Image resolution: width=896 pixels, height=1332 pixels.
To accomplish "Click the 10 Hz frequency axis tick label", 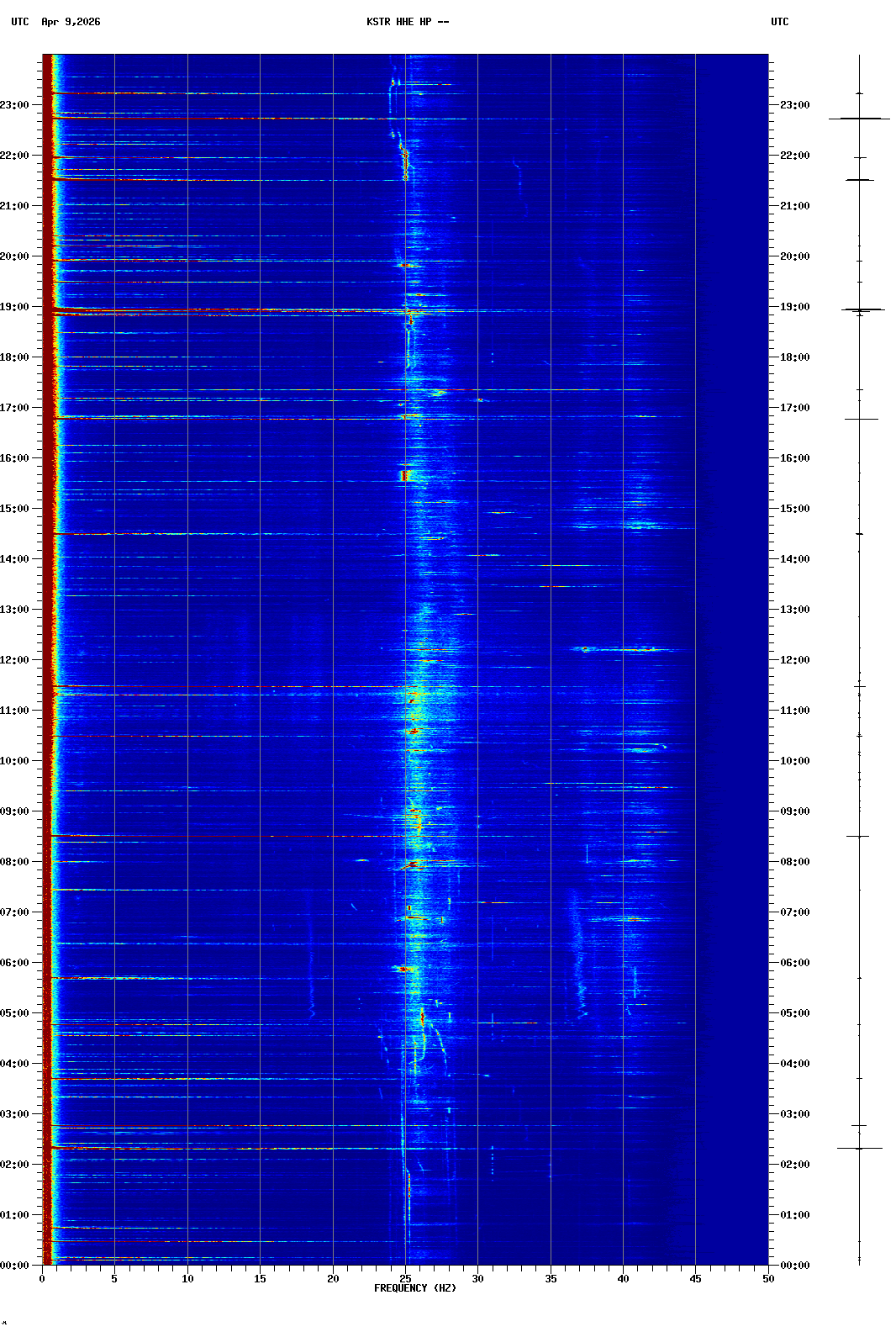I will point(187,1279).
